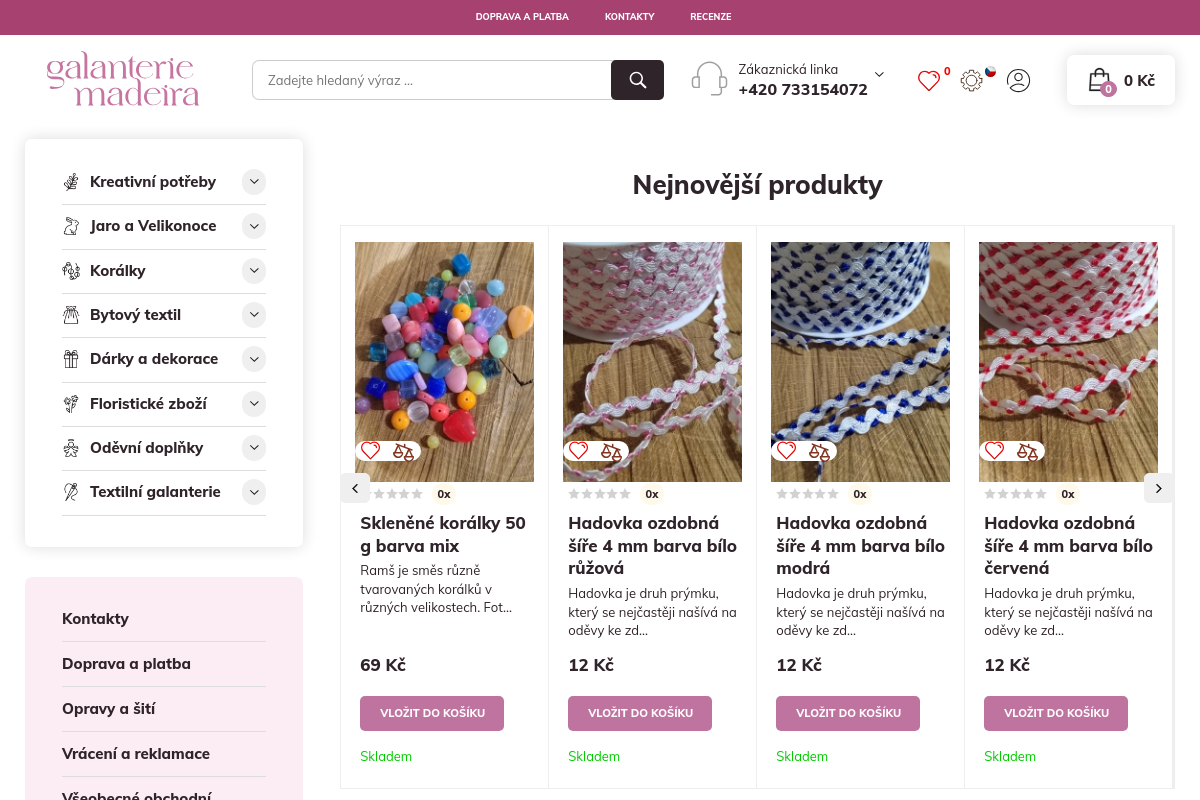Image resolution: width=1200 pixels, height=800 pixels.
Task: Go to Recenze in top menu
Action: click(x=710, y=17)
